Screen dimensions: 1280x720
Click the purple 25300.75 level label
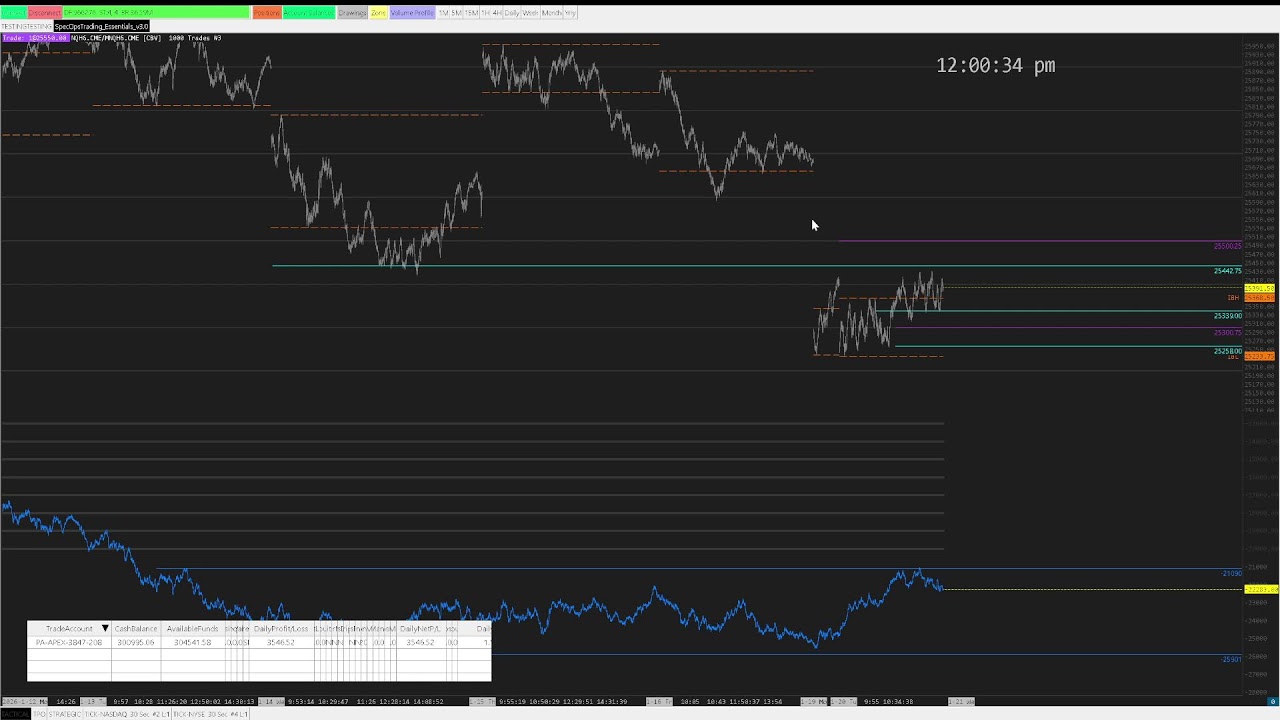(x=1227, y=333)
